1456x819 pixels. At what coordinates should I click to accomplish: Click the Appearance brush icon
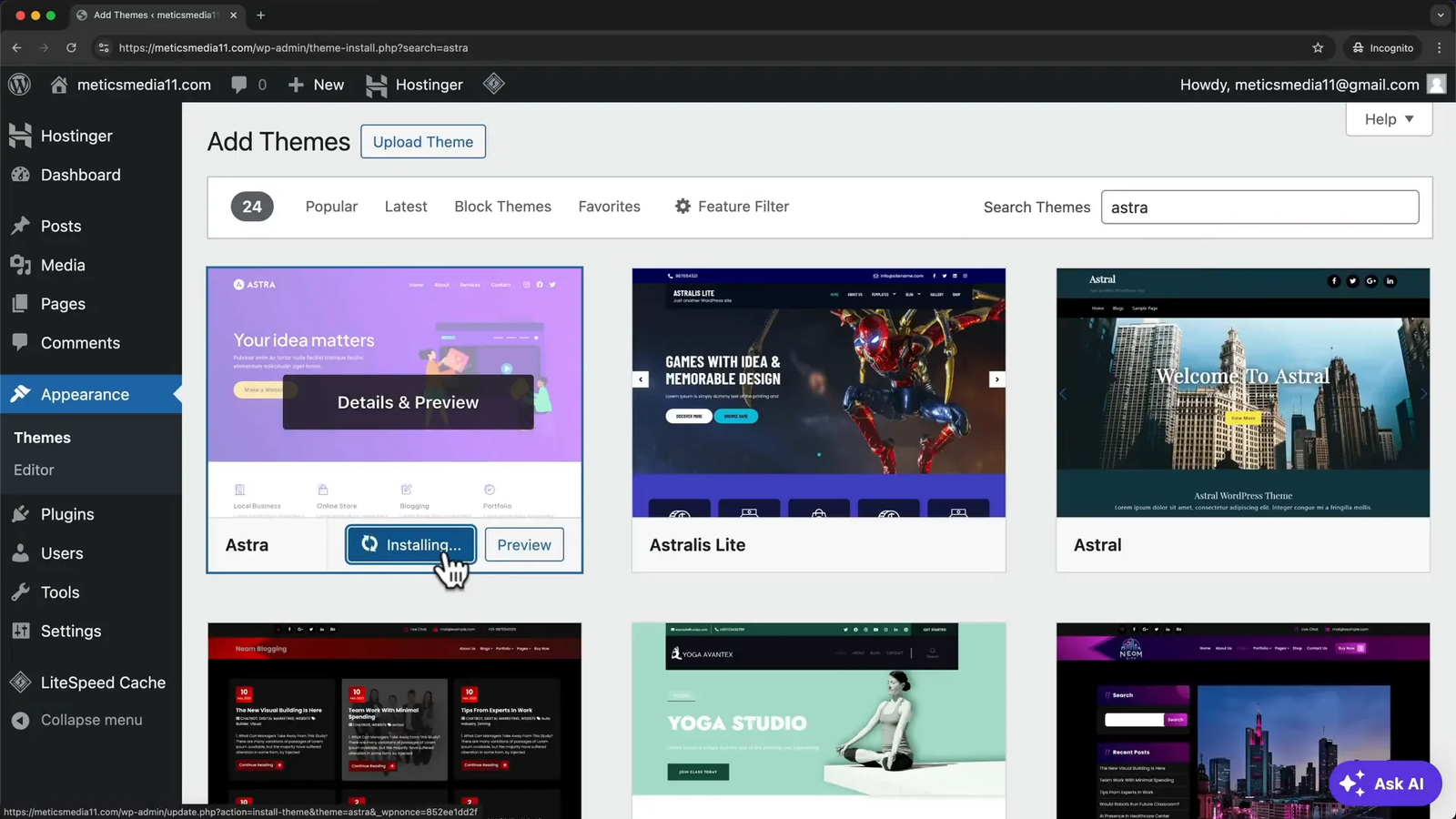(20, 394)
